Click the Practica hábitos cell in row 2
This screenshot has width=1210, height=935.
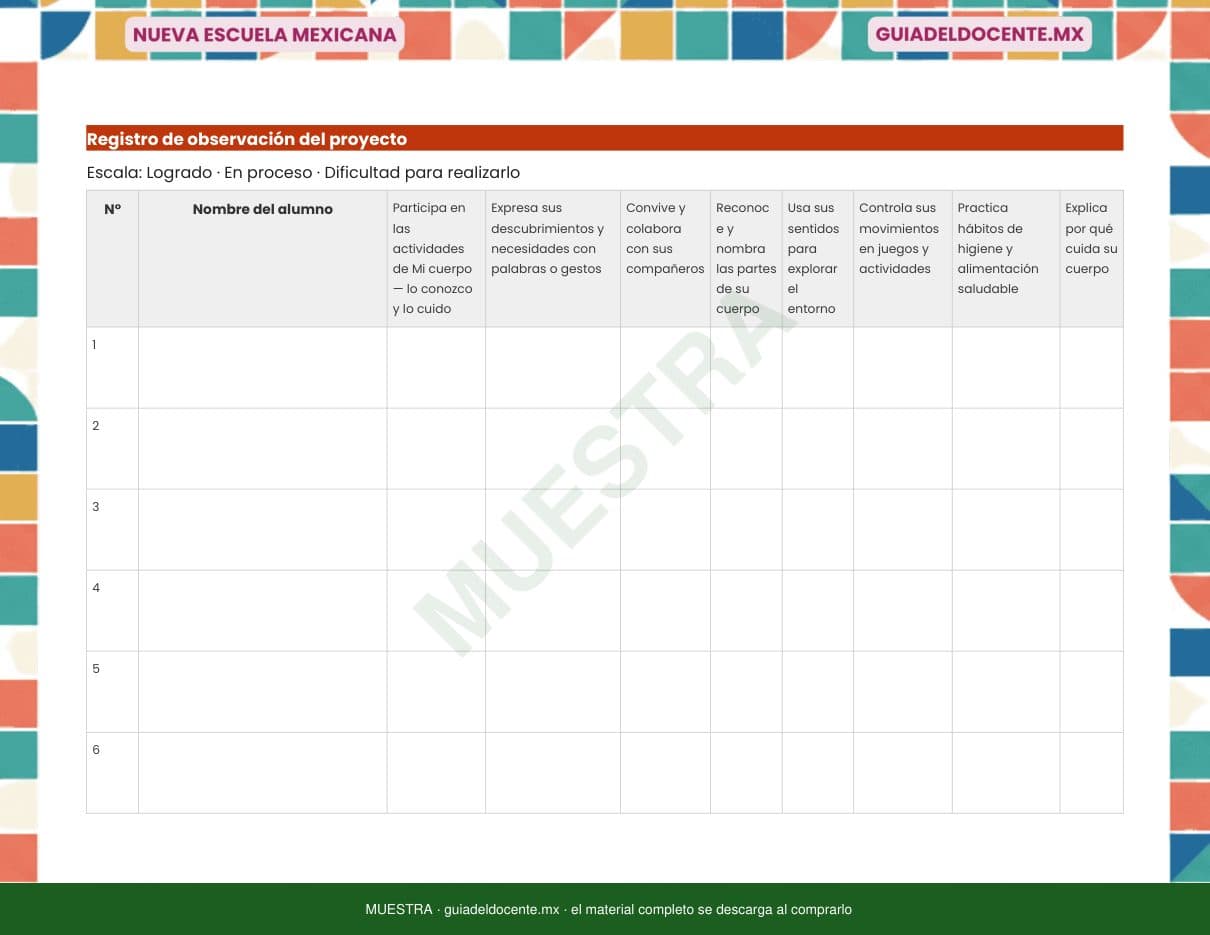1005,448
